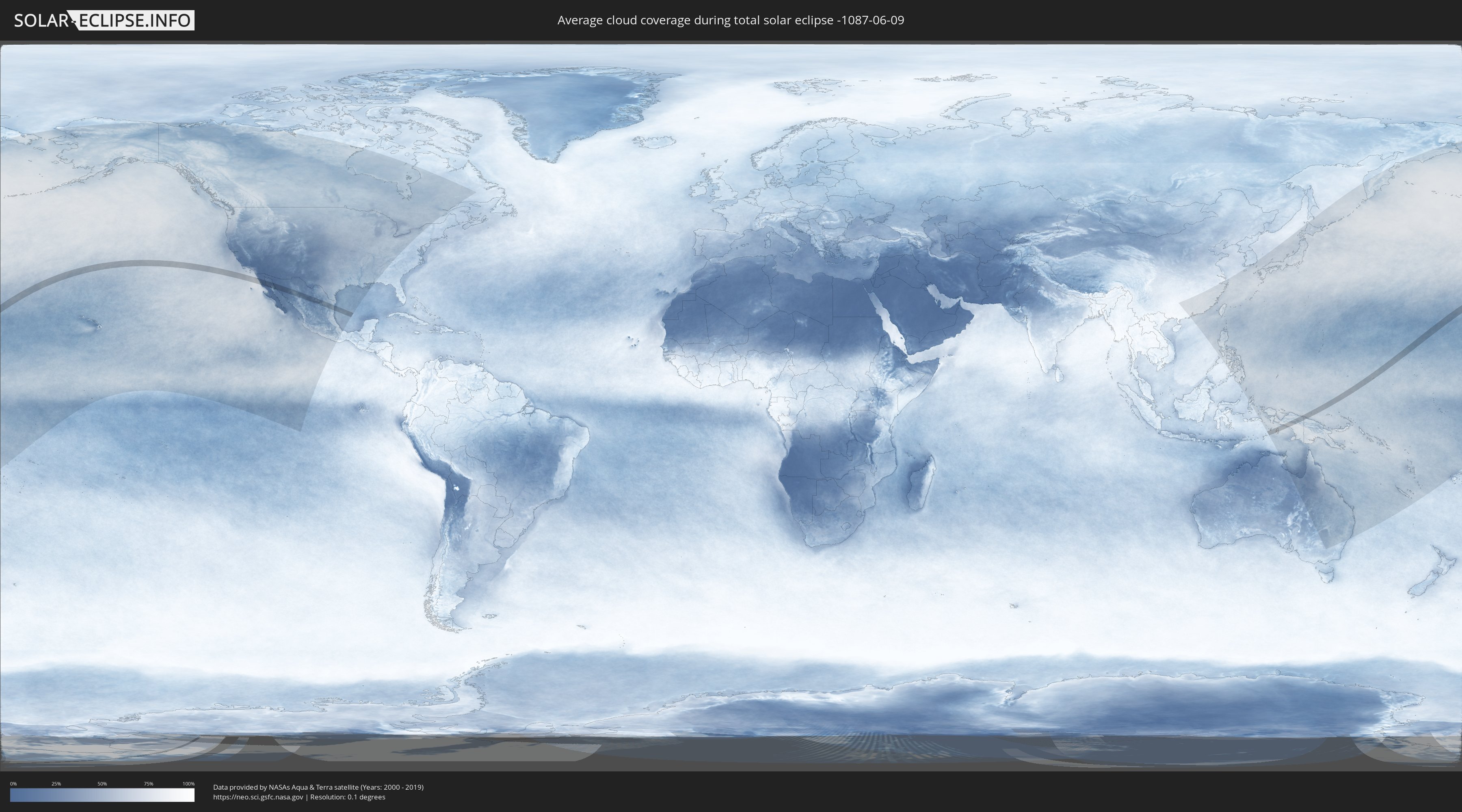The width and height of the screenshot is (1462, 812).
Task: Click the cloud coverage color gradient legend bar
Action: (x=102, y=795)
